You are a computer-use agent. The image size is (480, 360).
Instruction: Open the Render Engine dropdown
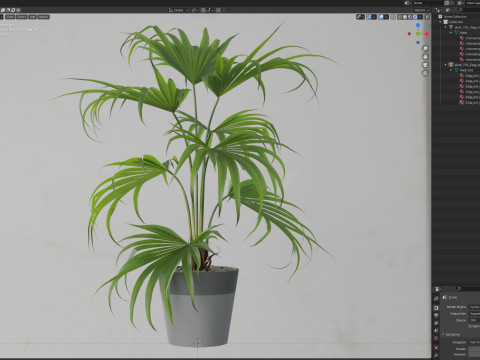[x=474, y=307]
